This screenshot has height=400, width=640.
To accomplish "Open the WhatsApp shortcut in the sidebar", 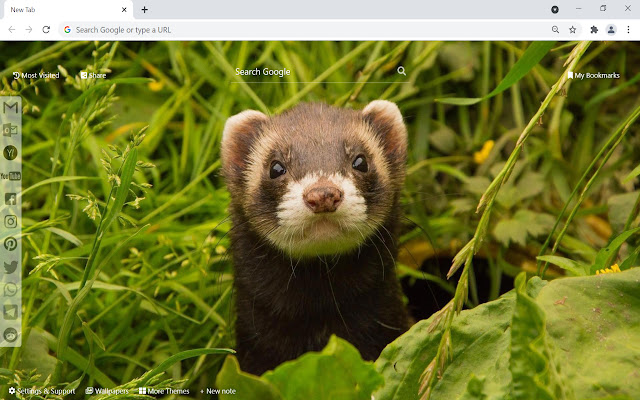I will (11, 289).
